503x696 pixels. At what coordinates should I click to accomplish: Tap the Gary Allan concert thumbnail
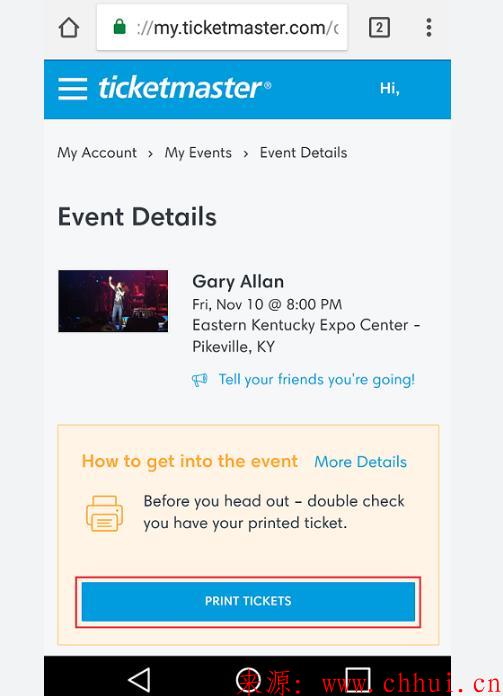113,301
